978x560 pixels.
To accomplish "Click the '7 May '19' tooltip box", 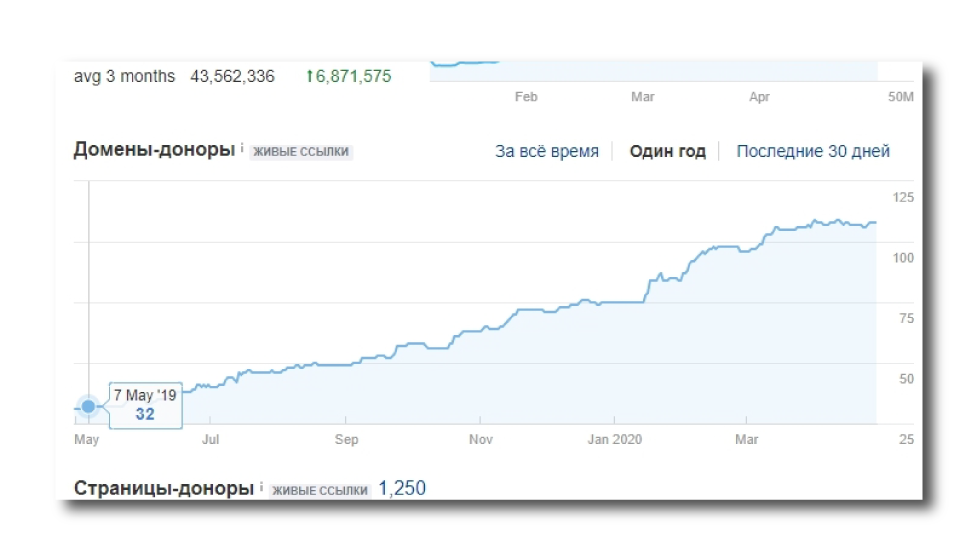I will [x=145, y=405].
